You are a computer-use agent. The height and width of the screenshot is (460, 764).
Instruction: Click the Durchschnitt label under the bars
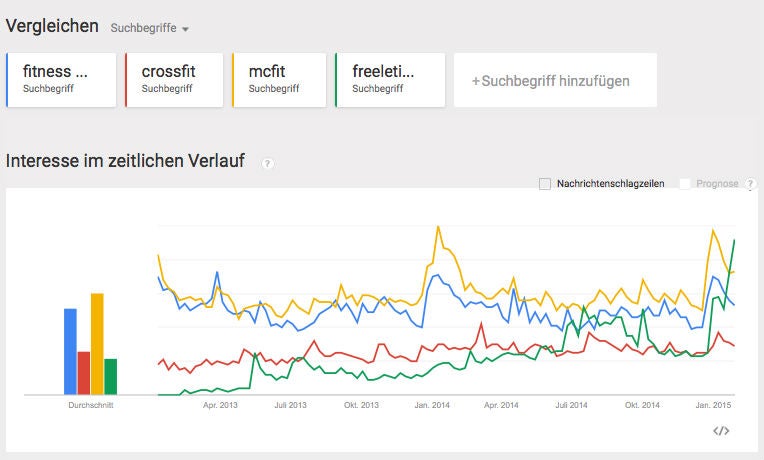[90, 406]
